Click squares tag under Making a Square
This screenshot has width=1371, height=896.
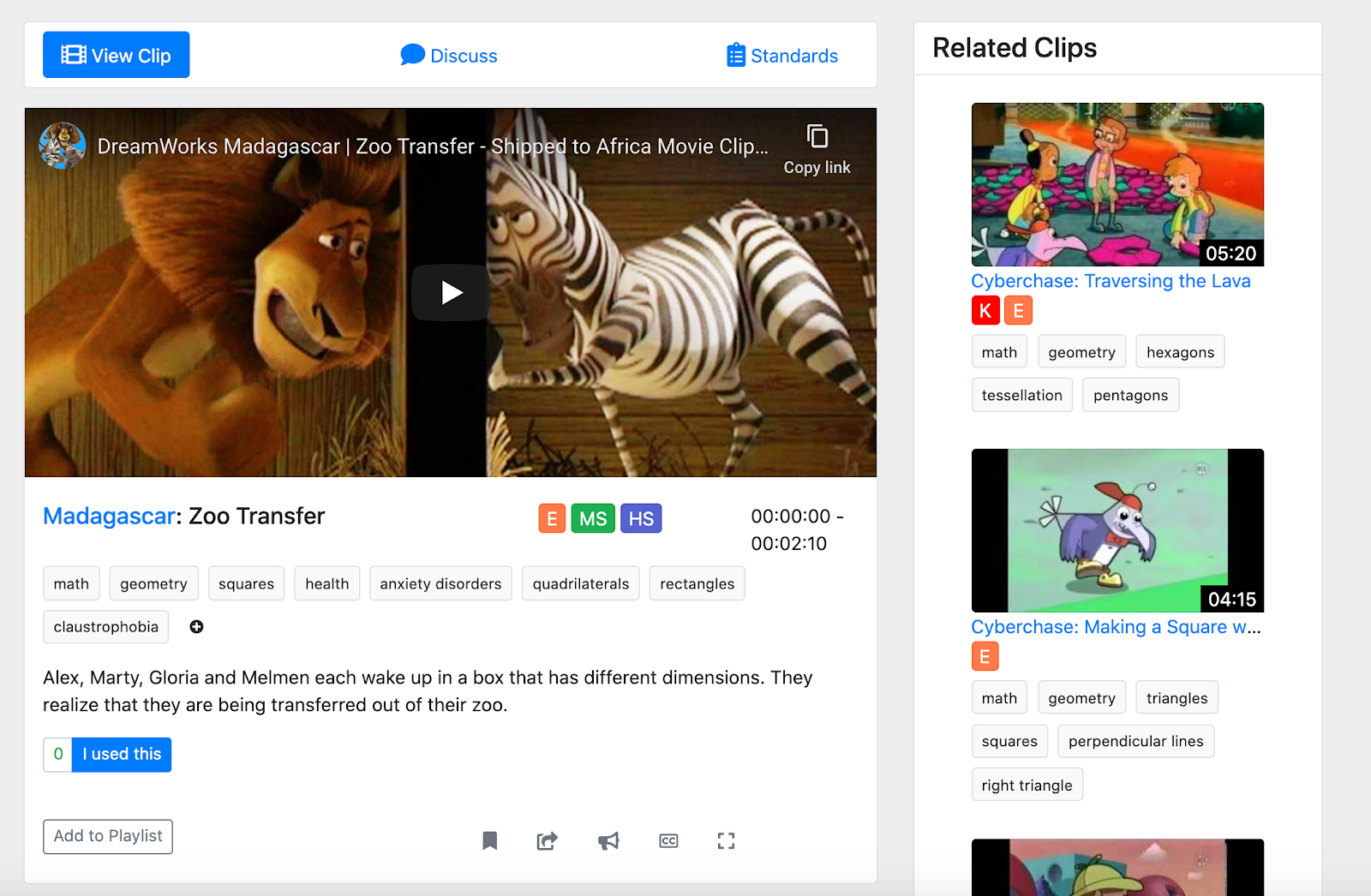[1009, 741]
